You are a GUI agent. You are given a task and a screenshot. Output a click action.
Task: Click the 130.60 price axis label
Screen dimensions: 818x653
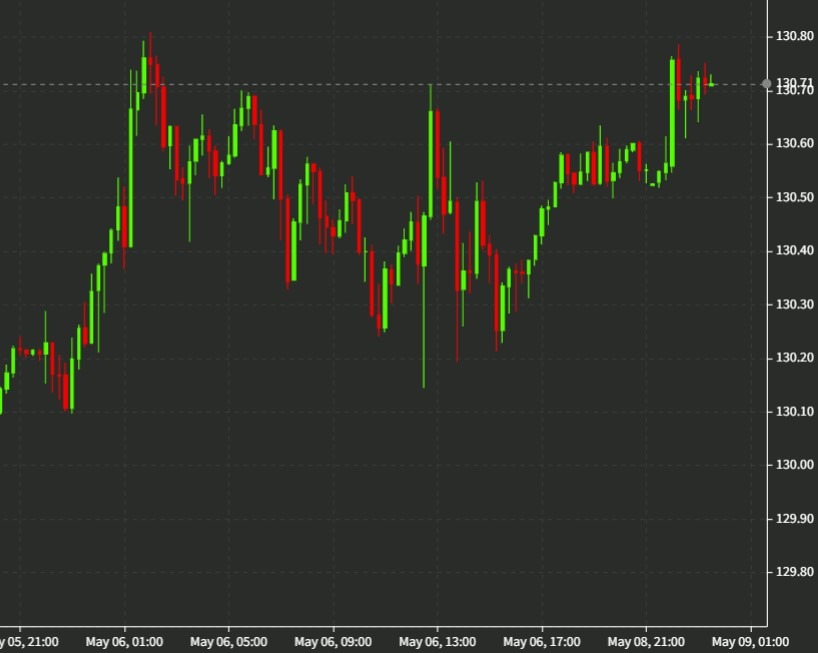click(x=795, y=143)
